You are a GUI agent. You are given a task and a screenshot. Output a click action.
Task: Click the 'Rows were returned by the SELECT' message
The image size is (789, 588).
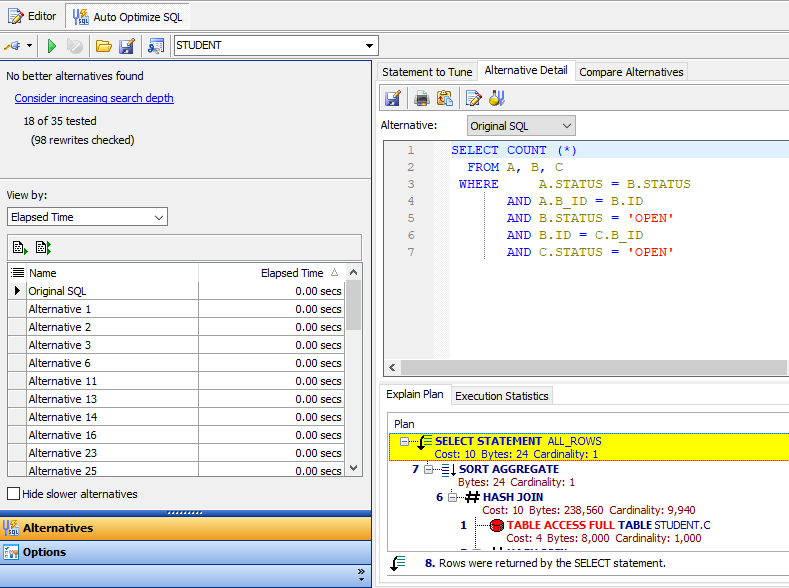coord(552,563)
